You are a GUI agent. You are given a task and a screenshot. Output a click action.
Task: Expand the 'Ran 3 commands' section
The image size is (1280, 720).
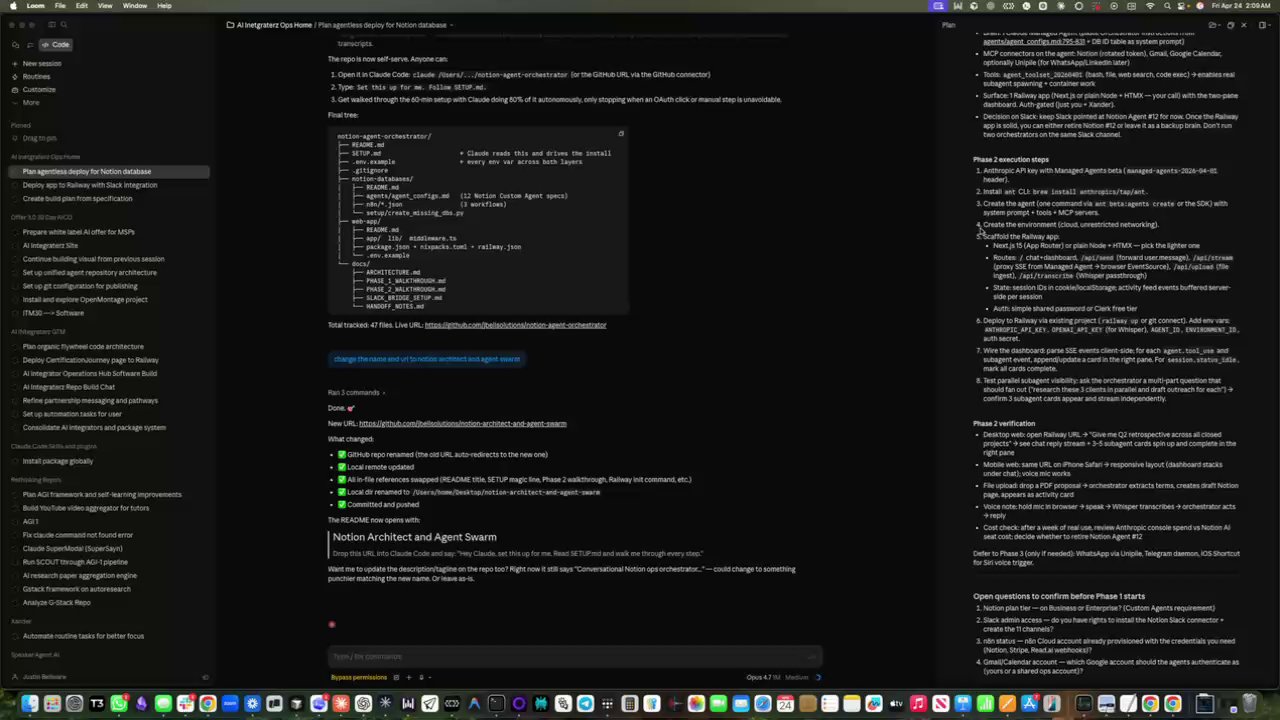[x=354, y=393]
